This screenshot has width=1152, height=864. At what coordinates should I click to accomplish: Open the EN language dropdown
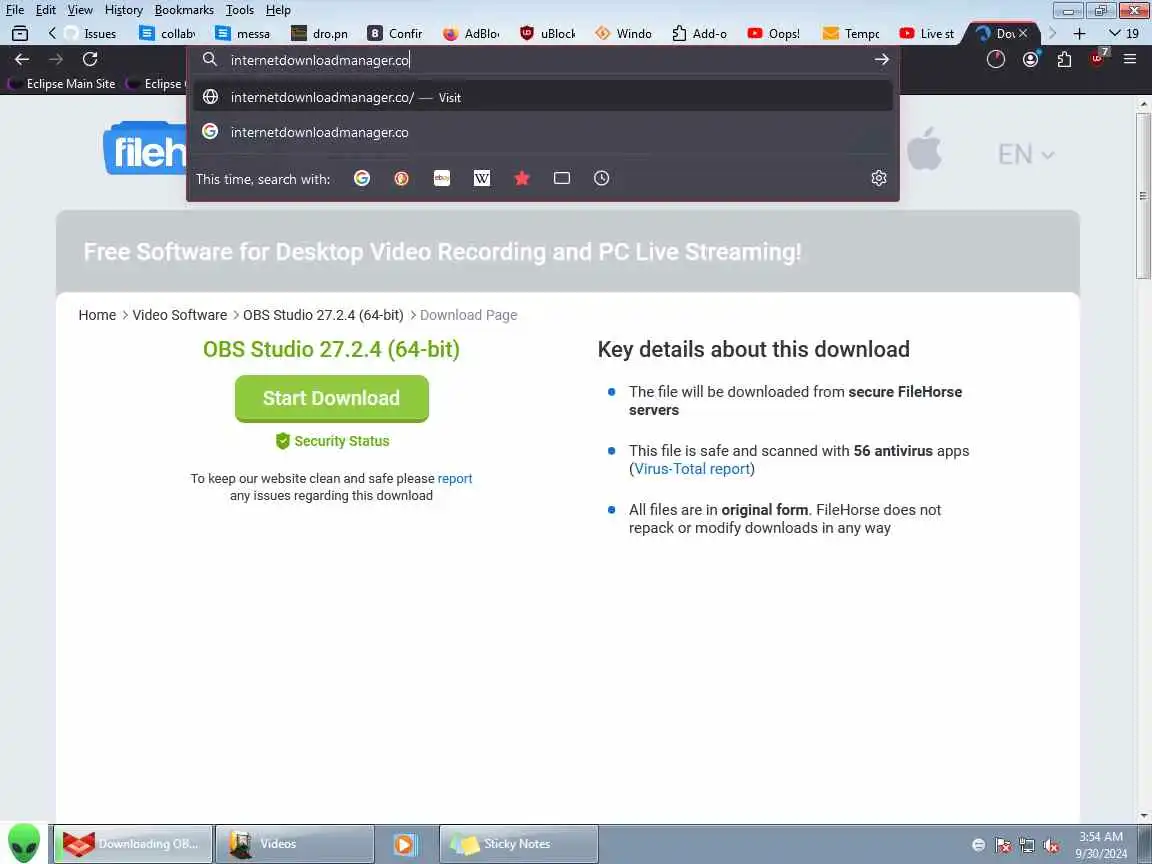(x=1026, y=154)
